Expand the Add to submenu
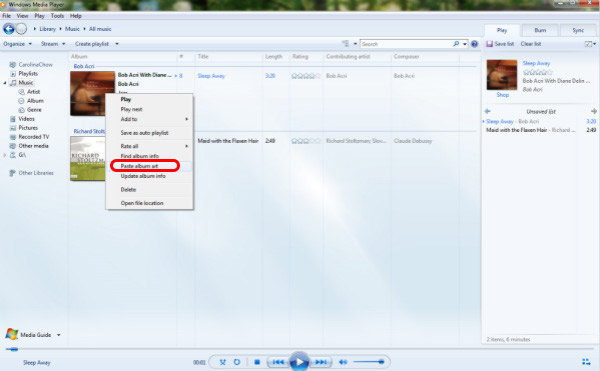Screen dimensions: 600x371 pos(150,119)
